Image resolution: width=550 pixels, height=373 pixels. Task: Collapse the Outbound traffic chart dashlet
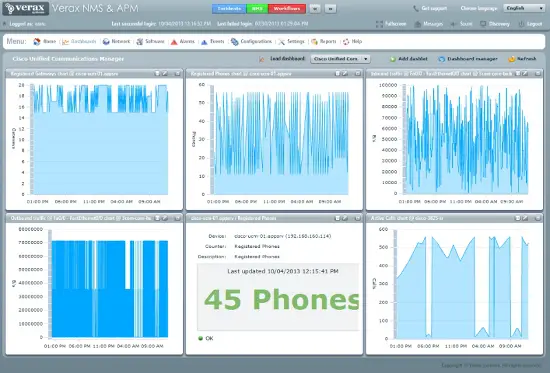tap(177, 218)
